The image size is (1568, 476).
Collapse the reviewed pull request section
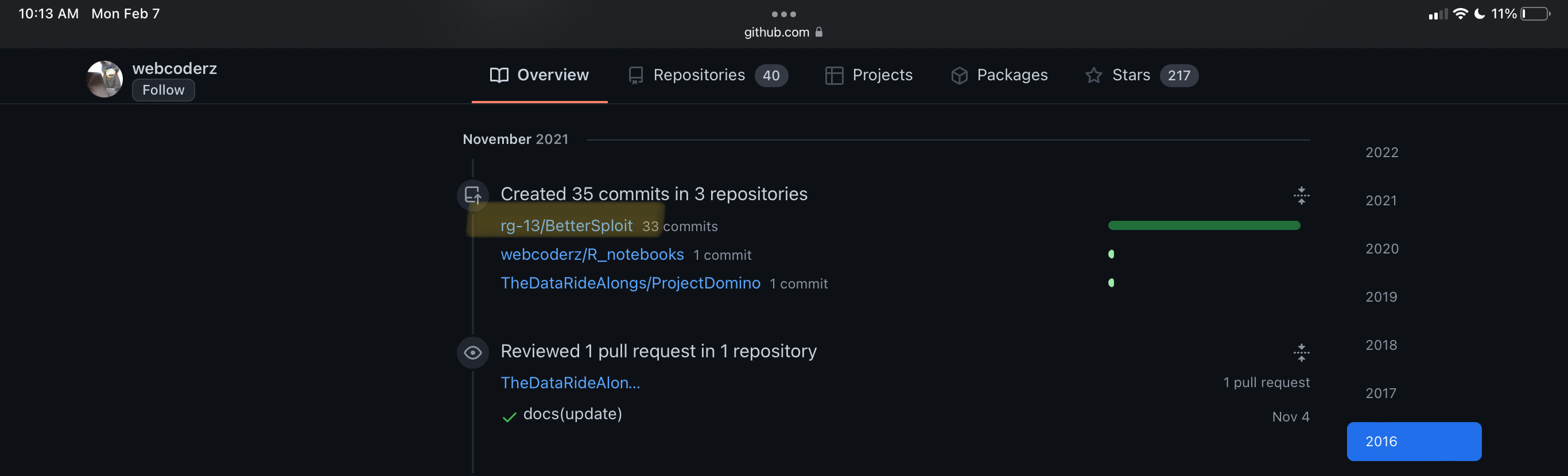pyautogui.click(x=1301, y=353)
